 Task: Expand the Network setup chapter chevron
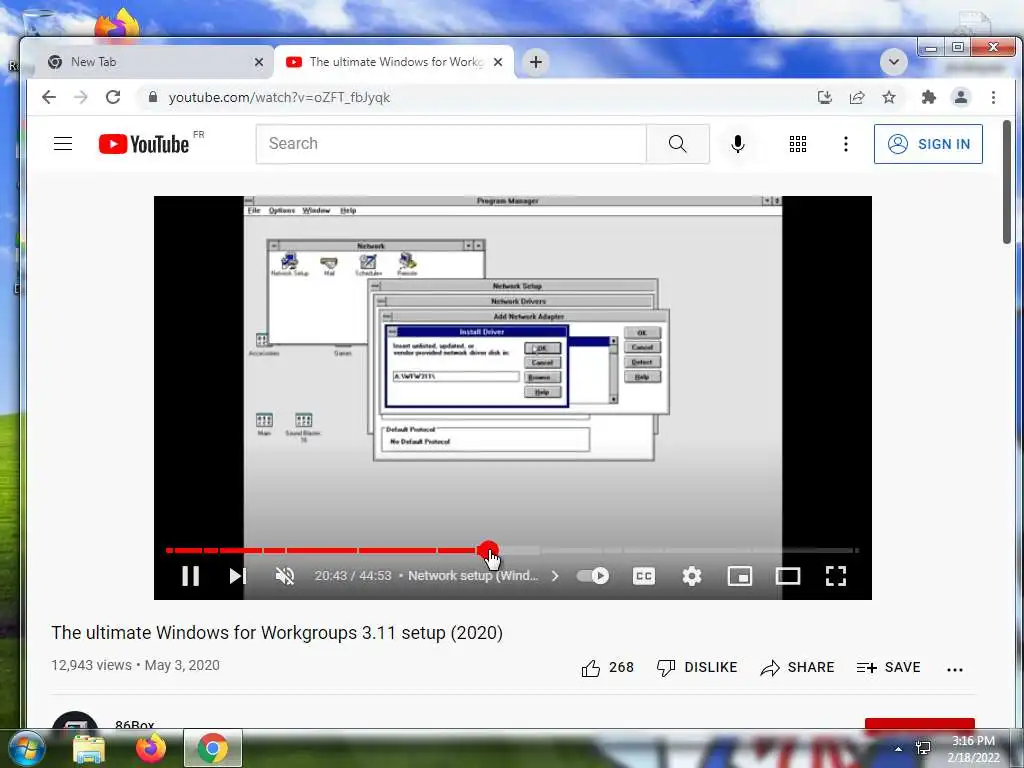click(x=554, y=576)
